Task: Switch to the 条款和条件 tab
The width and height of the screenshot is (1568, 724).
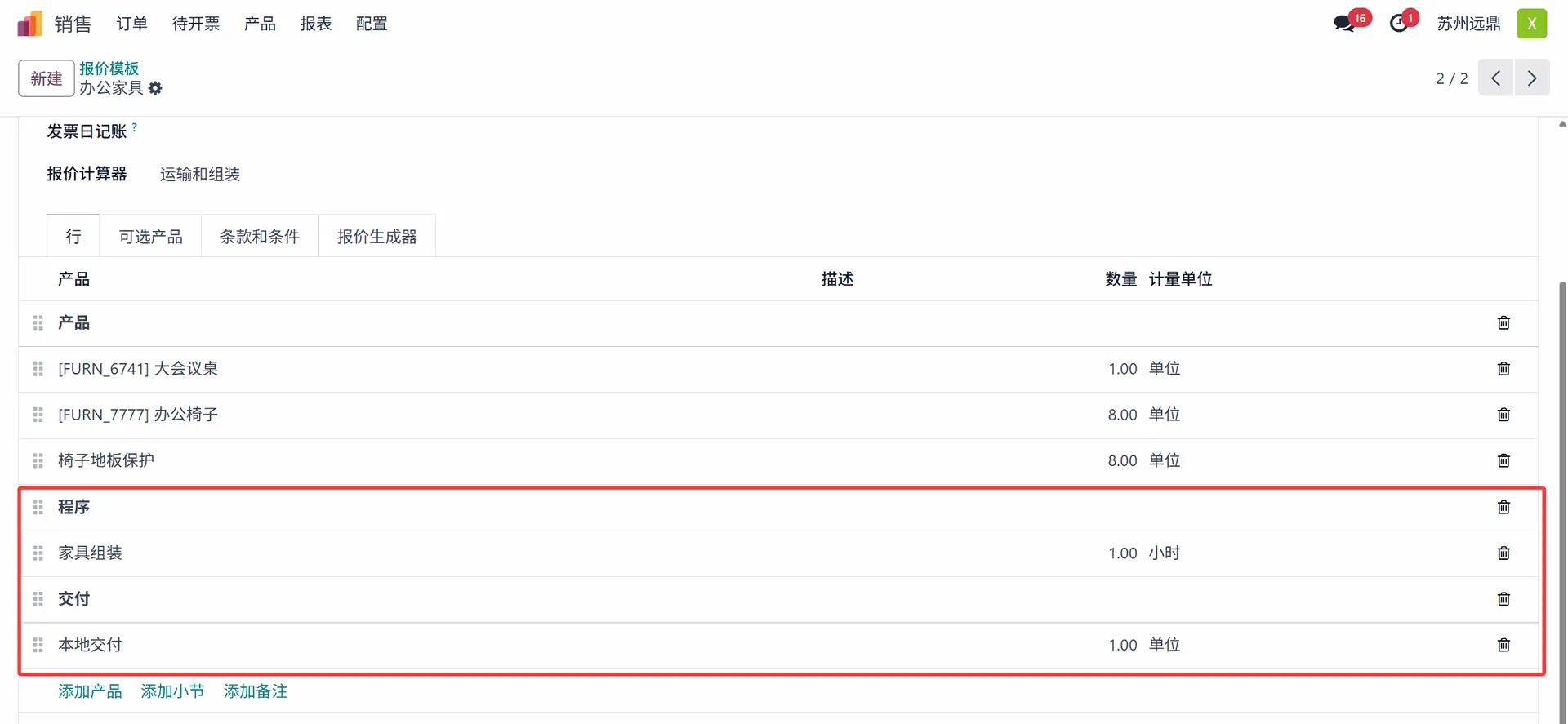Action: click(x=260, y=237)
